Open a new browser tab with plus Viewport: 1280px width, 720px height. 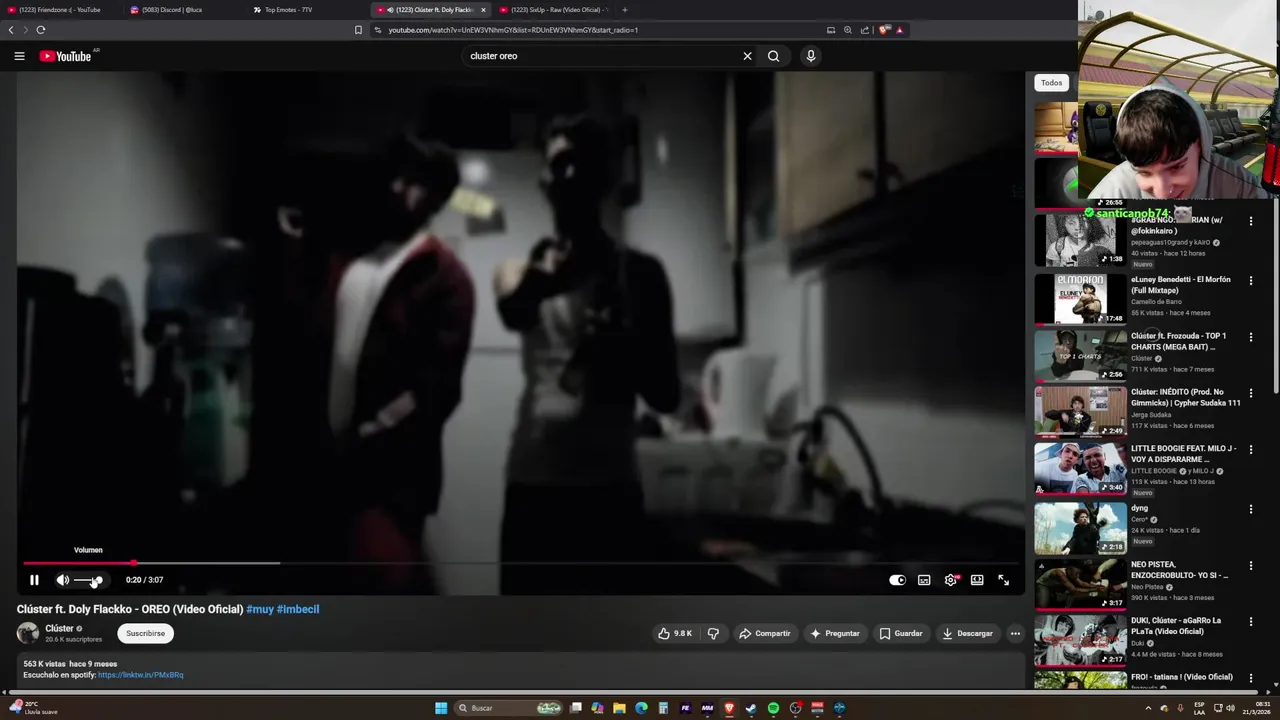(x=624, y=10)
